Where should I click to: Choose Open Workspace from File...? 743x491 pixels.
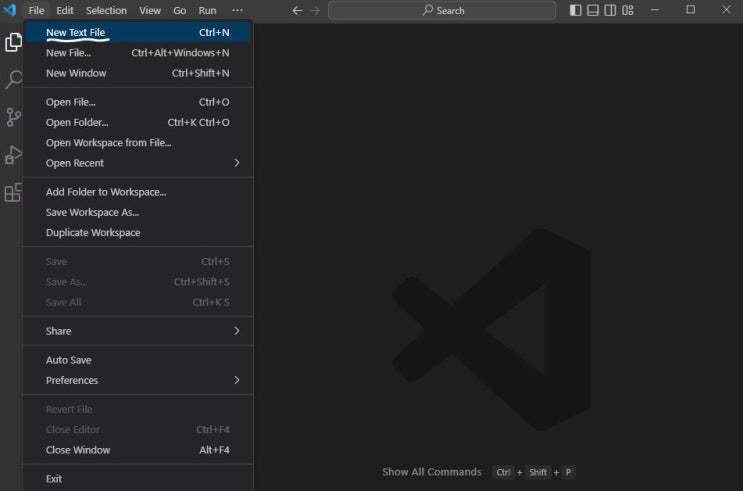click(x=138, y=143)
